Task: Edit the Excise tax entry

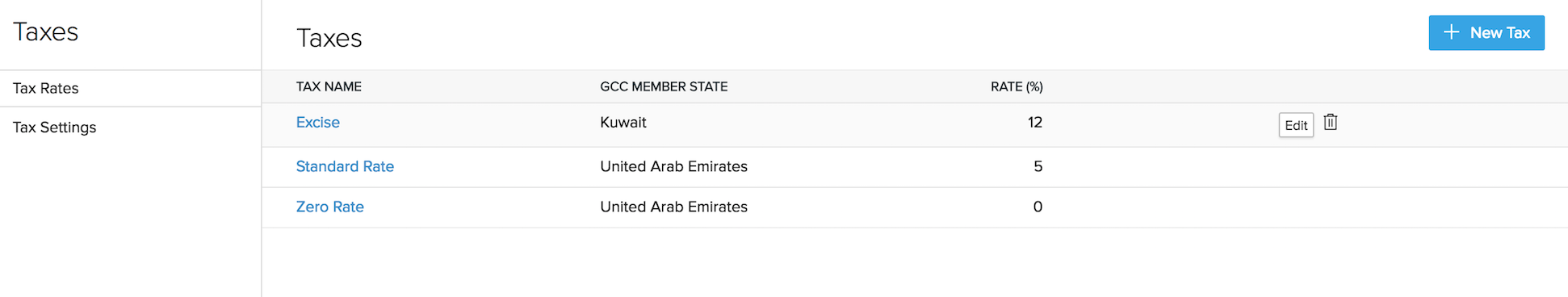Action: pyautogui.click(x=1296, y=125)
